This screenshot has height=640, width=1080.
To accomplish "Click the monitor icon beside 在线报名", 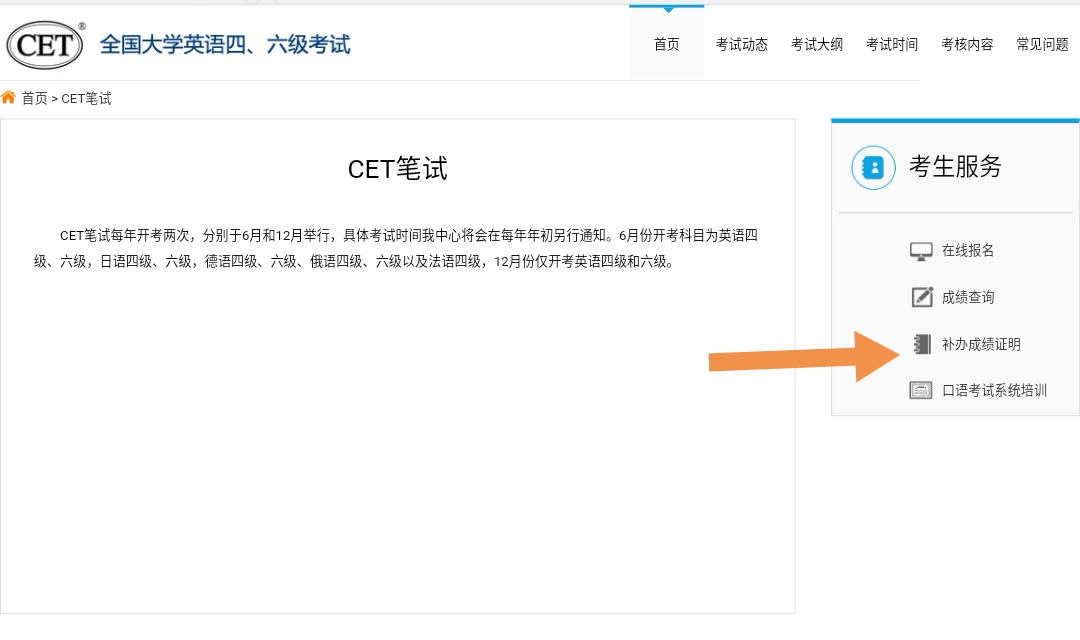I will (x=921, y=251).
